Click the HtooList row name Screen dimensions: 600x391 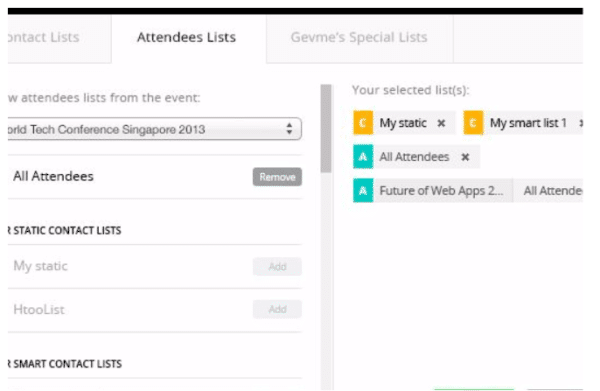pyautogui.click(x=39, y=309)
